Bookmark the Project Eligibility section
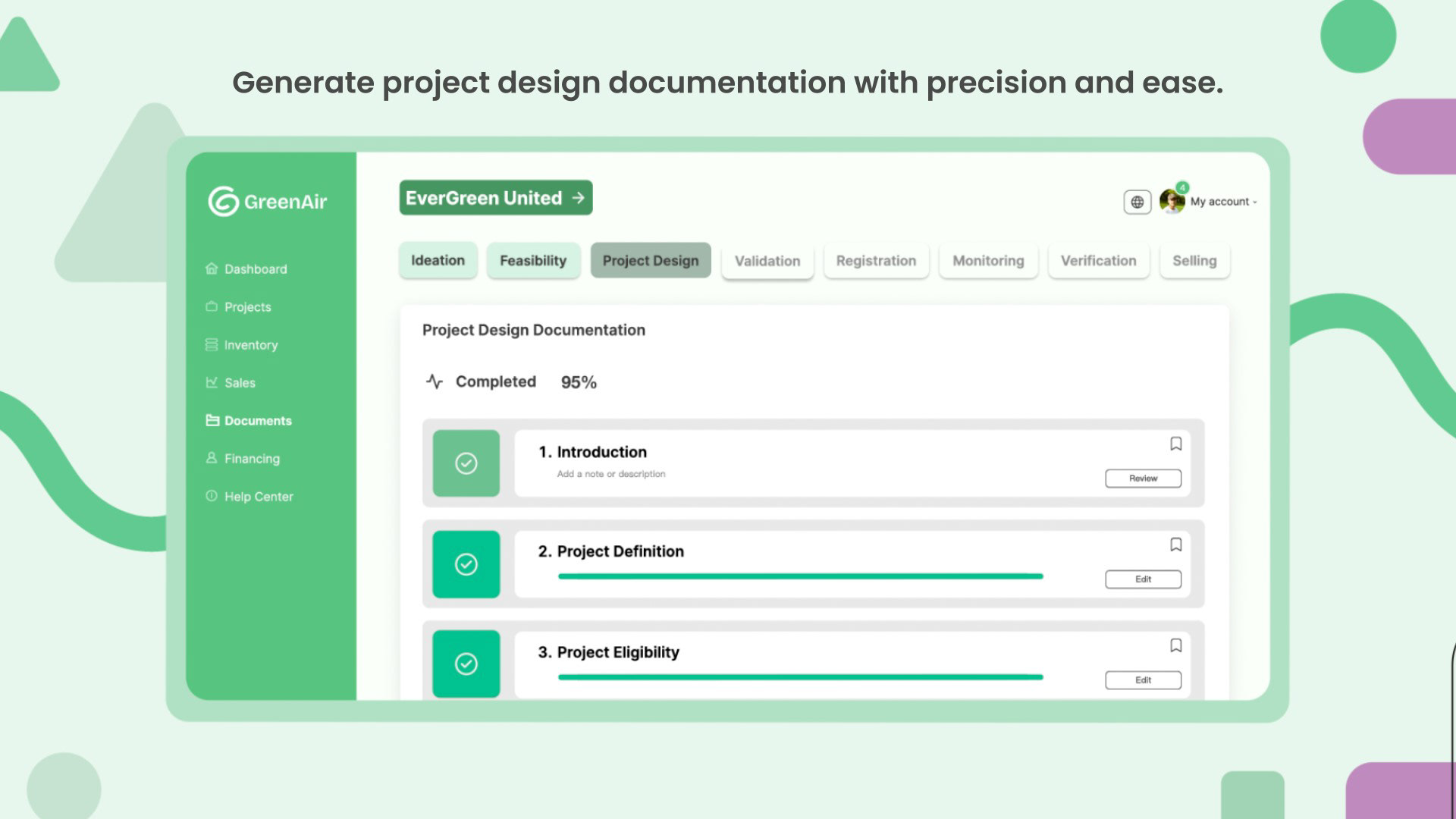 click(x=1175, y=645)
